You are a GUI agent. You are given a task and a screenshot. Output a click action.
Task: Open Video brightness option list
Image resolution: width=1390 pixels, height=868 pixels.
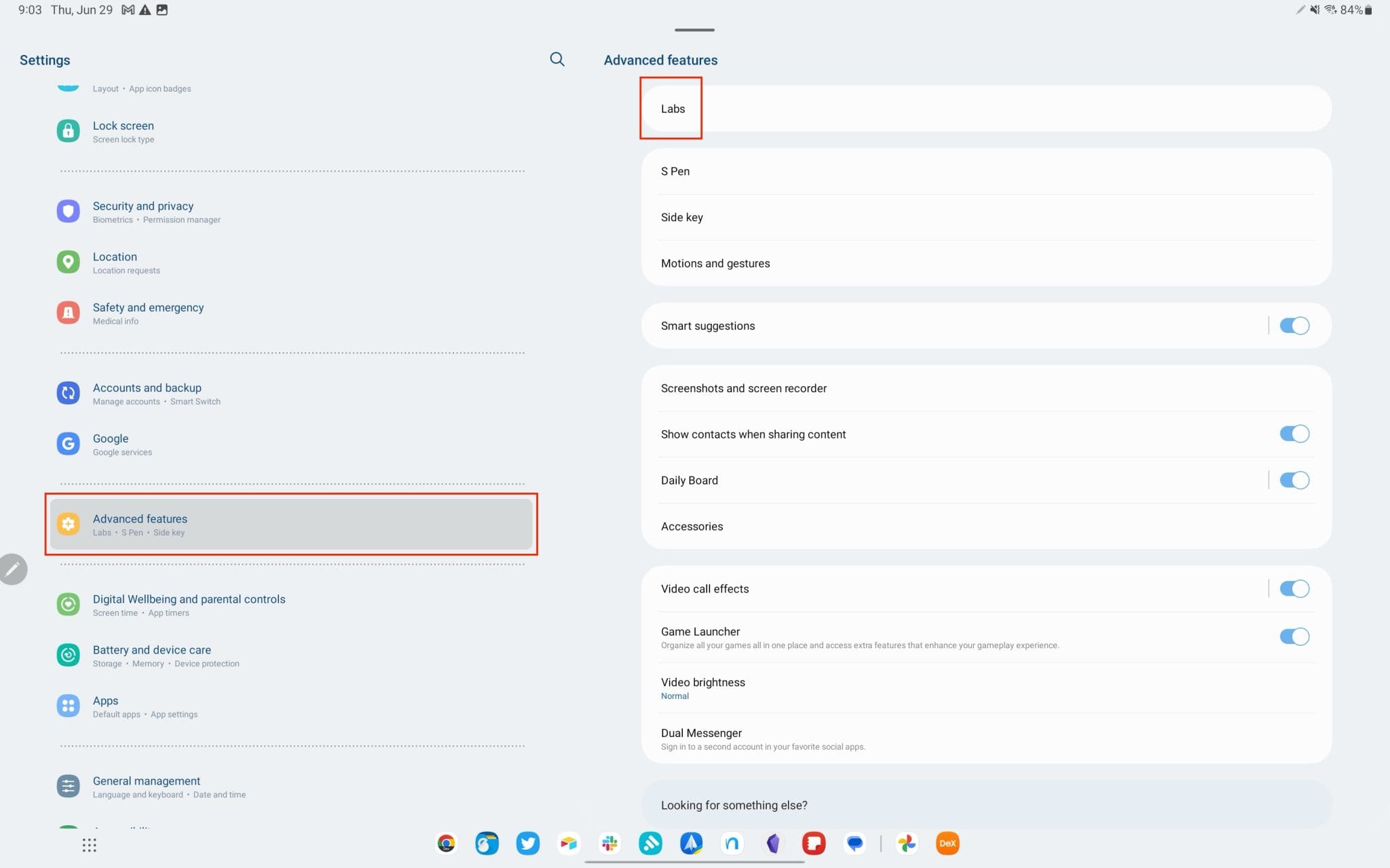click(703, 688)
